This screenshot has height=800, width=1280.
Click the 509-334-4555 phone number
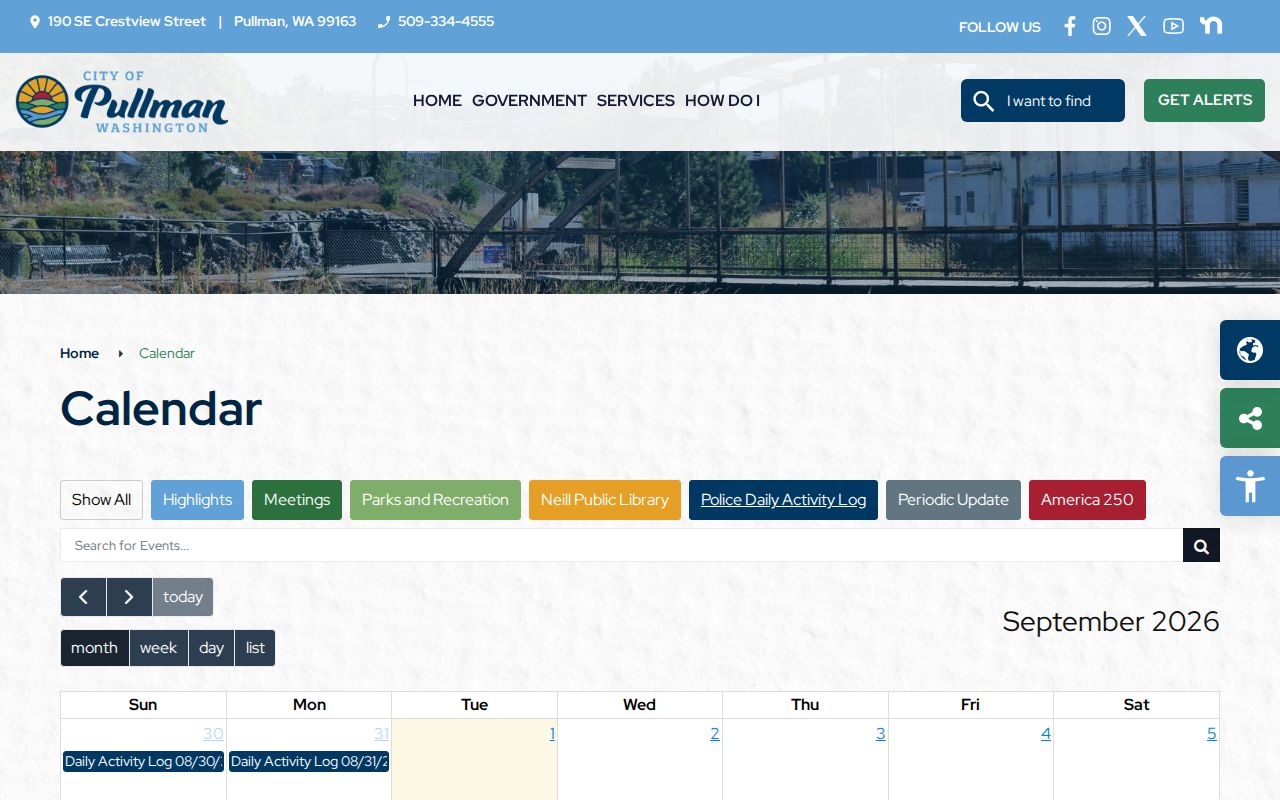click(446, 21)
